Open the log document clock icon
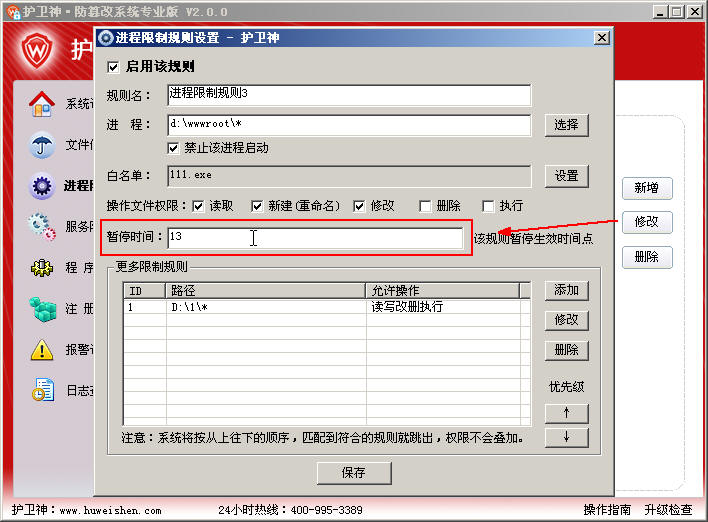The image size is (708, 522). pyautogui.click(x=43, y=389)
